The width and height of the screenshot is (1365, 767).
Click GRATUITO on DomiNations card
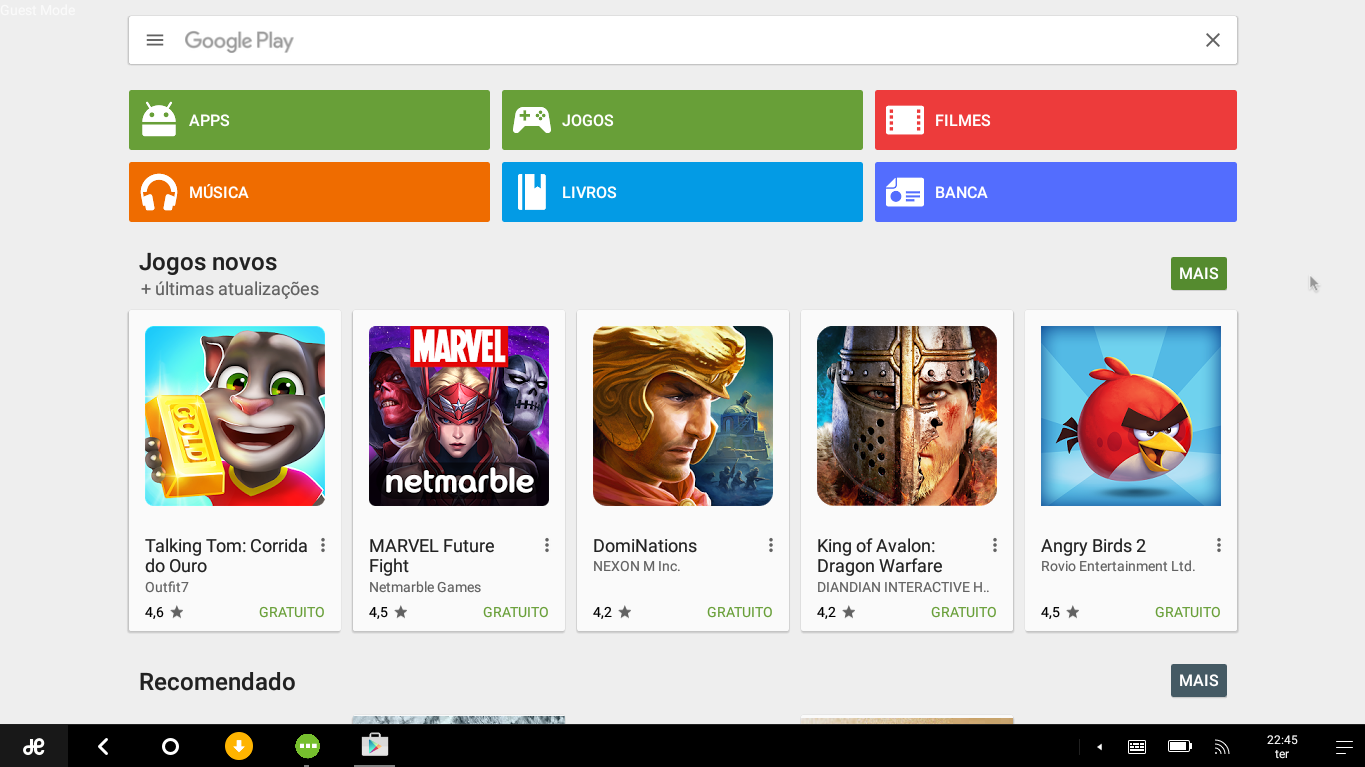pos(740,612)
